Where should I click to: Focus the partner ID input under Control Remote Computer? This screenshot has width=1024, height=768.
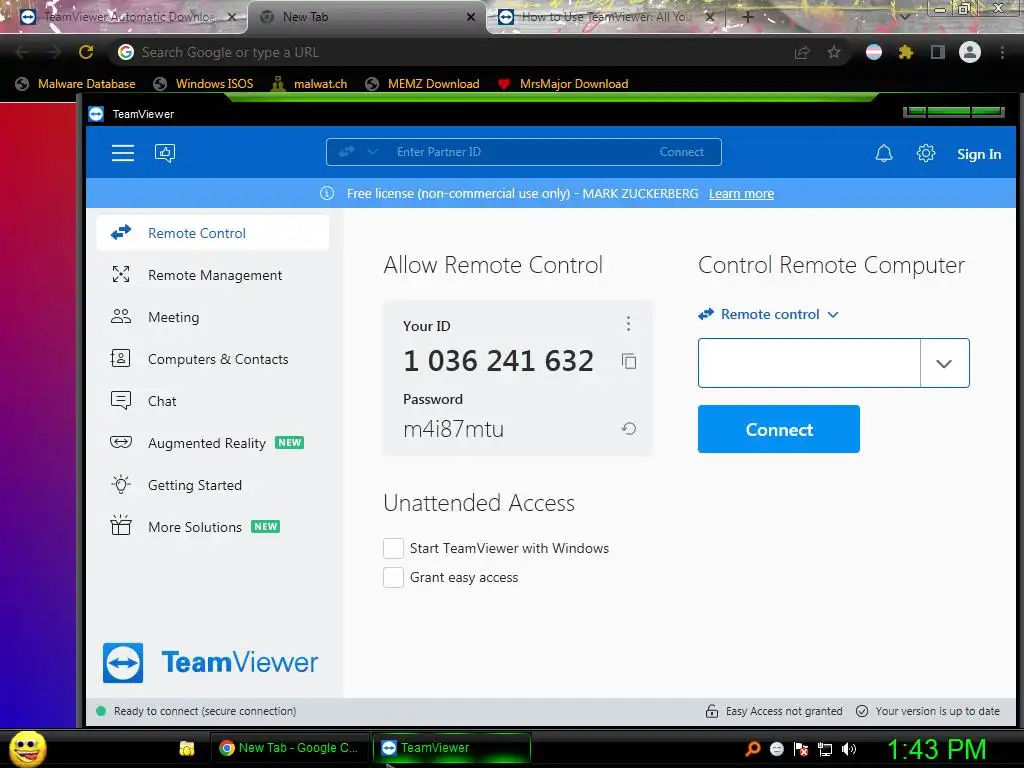[809, 363]
